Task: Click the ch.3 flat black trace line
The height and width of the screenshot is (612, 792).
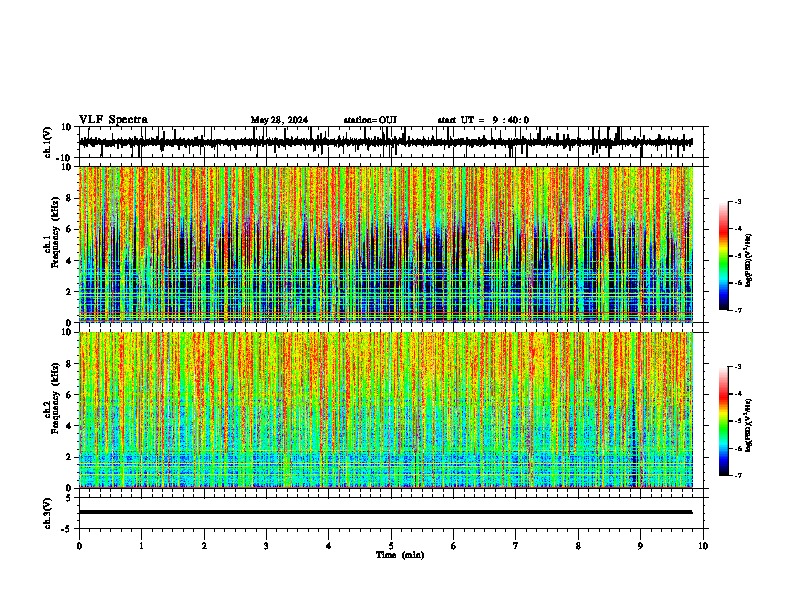Action: pyautogui.click(x=385, y=512)
